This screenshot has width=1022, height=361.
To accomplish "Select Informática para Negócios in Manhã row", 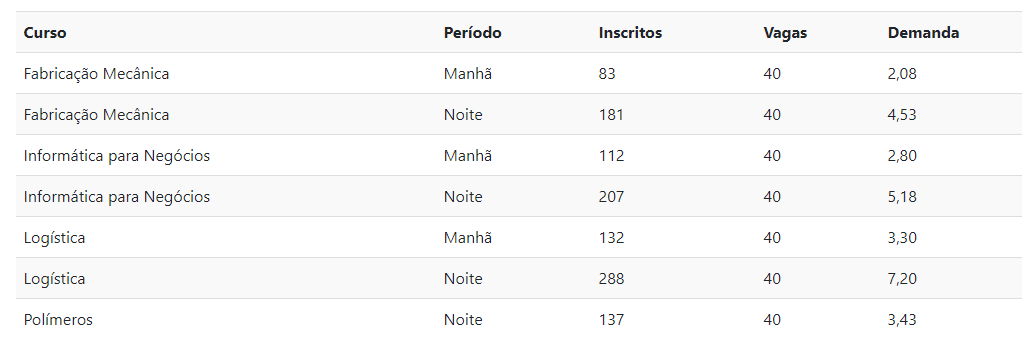I will [117, 156].
